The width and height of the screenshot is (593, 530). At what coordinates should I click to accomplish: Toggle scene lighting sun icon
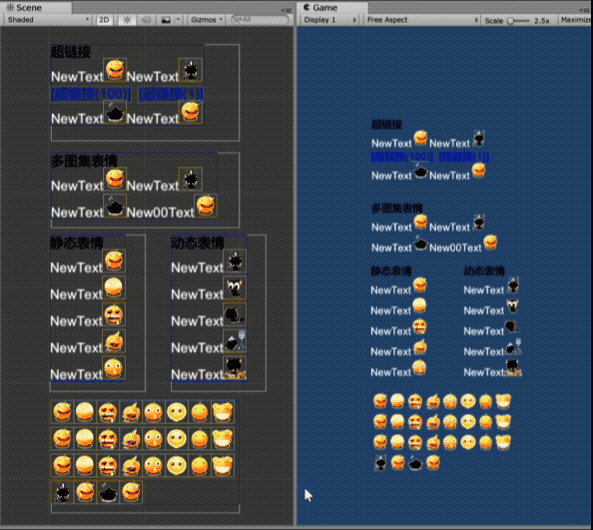click(x=127, y=20)
